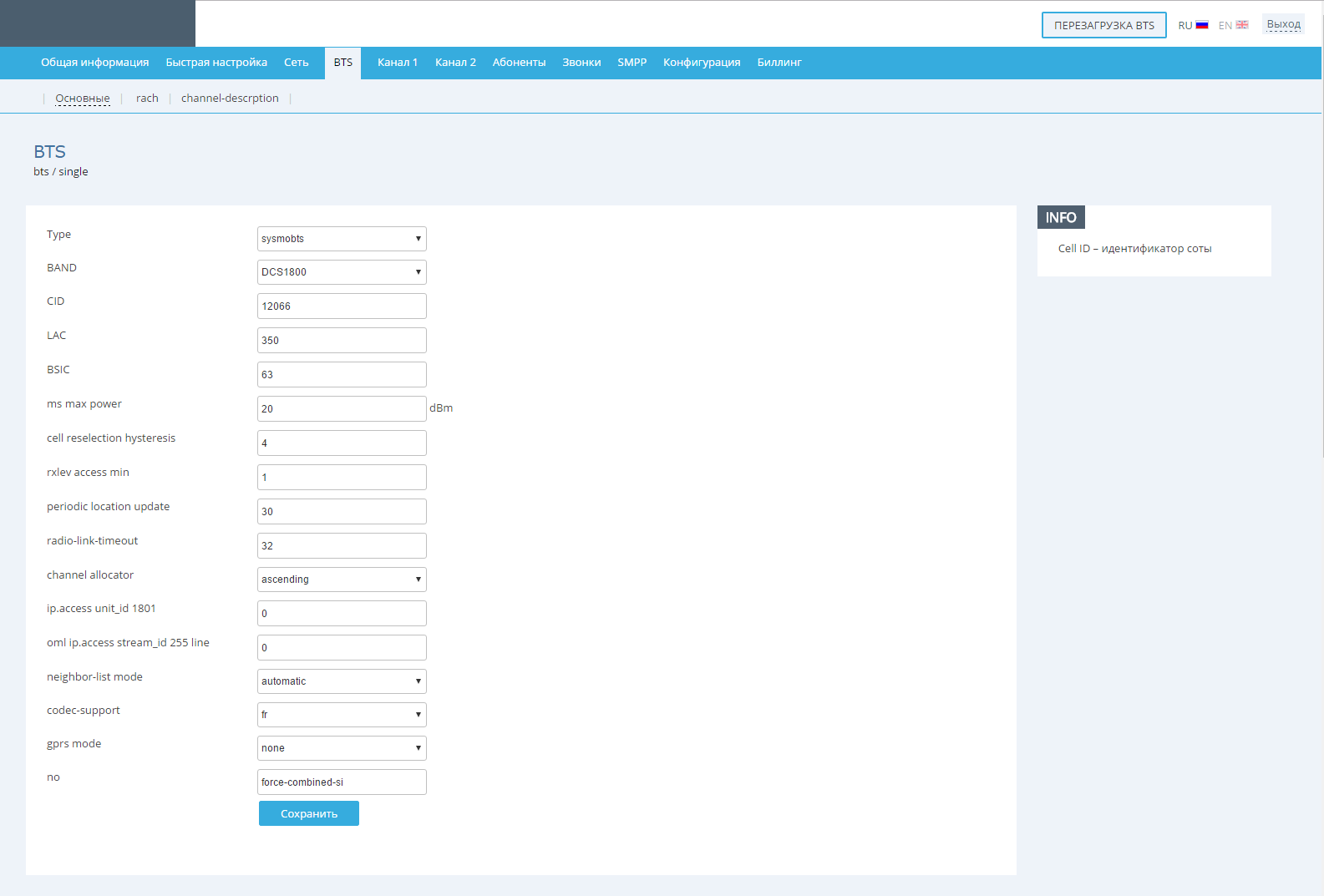
Task: Expand the channel allocator dropdown
Action: pyautogui.click(x=342, y=580)
